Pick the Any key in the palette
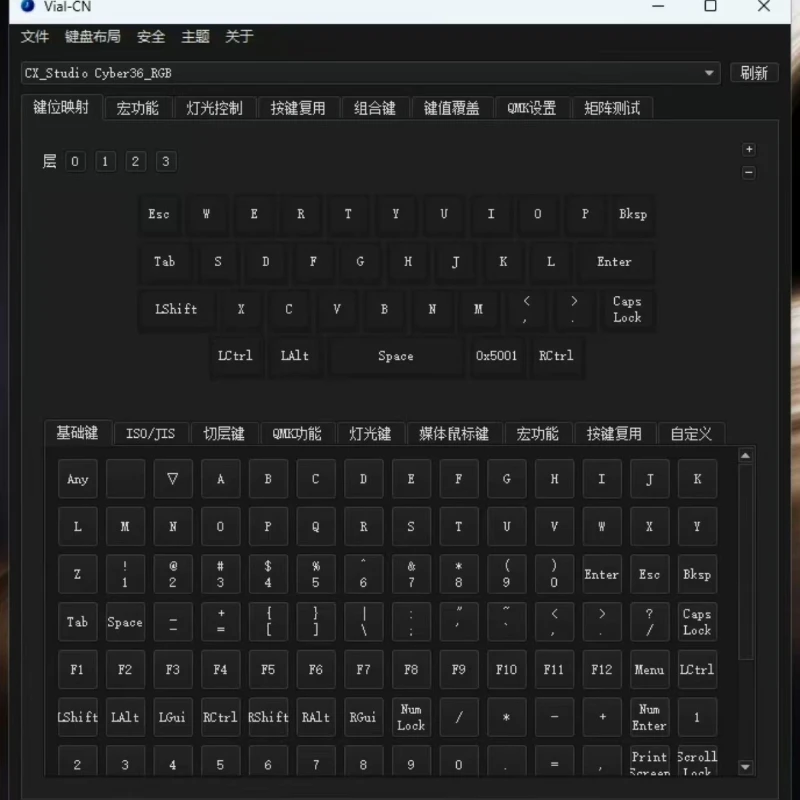The width and height of the screenshot is (800, 800). pos(77,479)
